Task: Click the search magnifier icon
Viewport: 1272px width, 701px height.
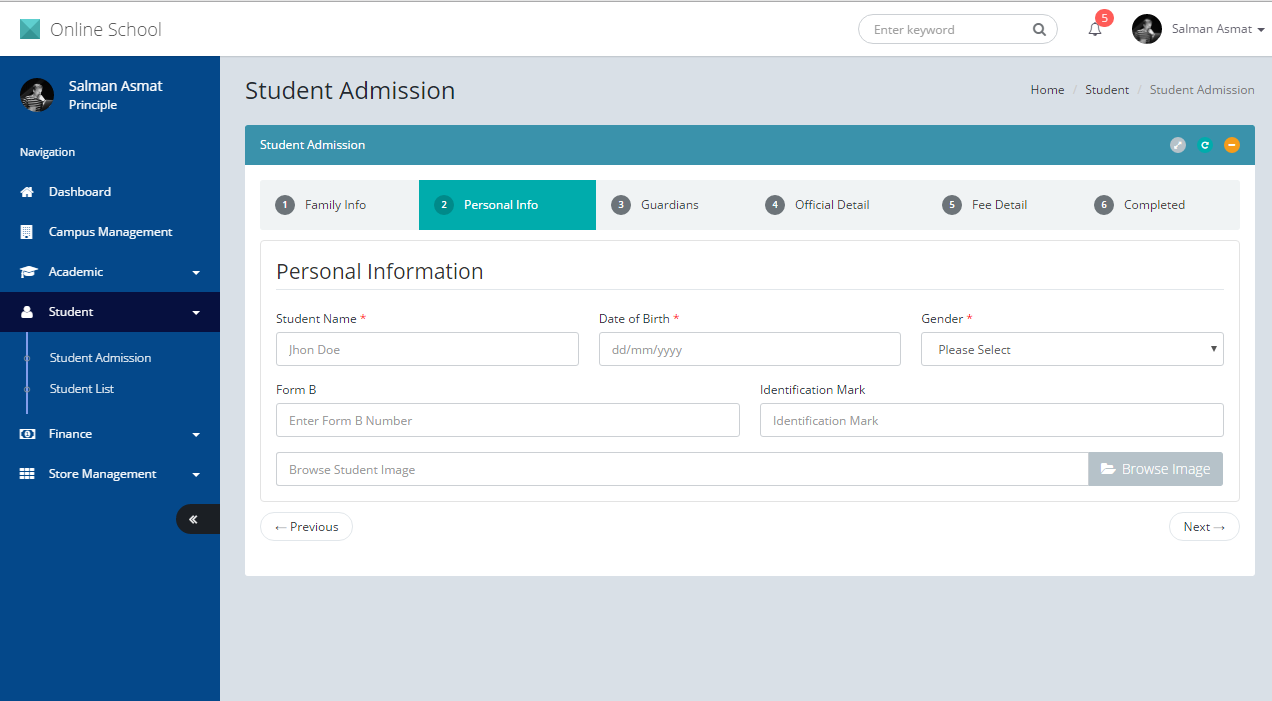Action: click(x=1039, y=30)
